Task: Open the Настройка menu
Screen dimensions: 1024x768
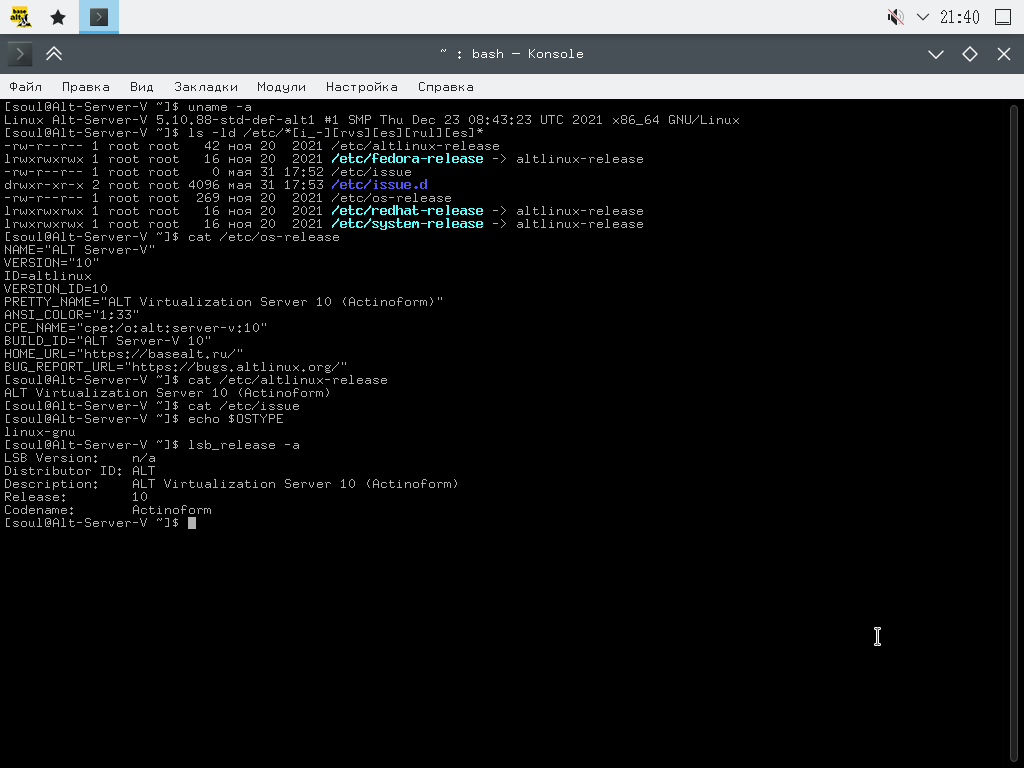Action: 362,87
